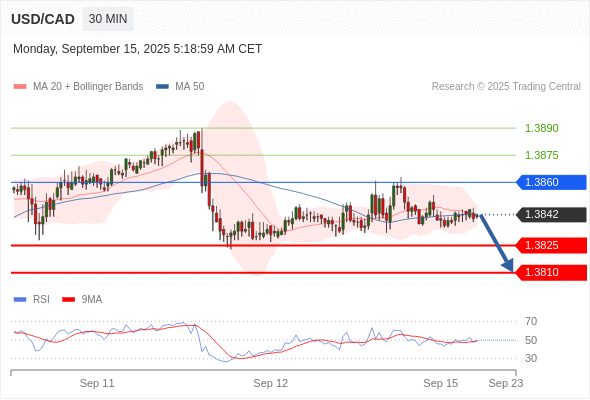
Task: Toggle the MA 20 + Bollinger Bands legend
Action: (78, 87)
